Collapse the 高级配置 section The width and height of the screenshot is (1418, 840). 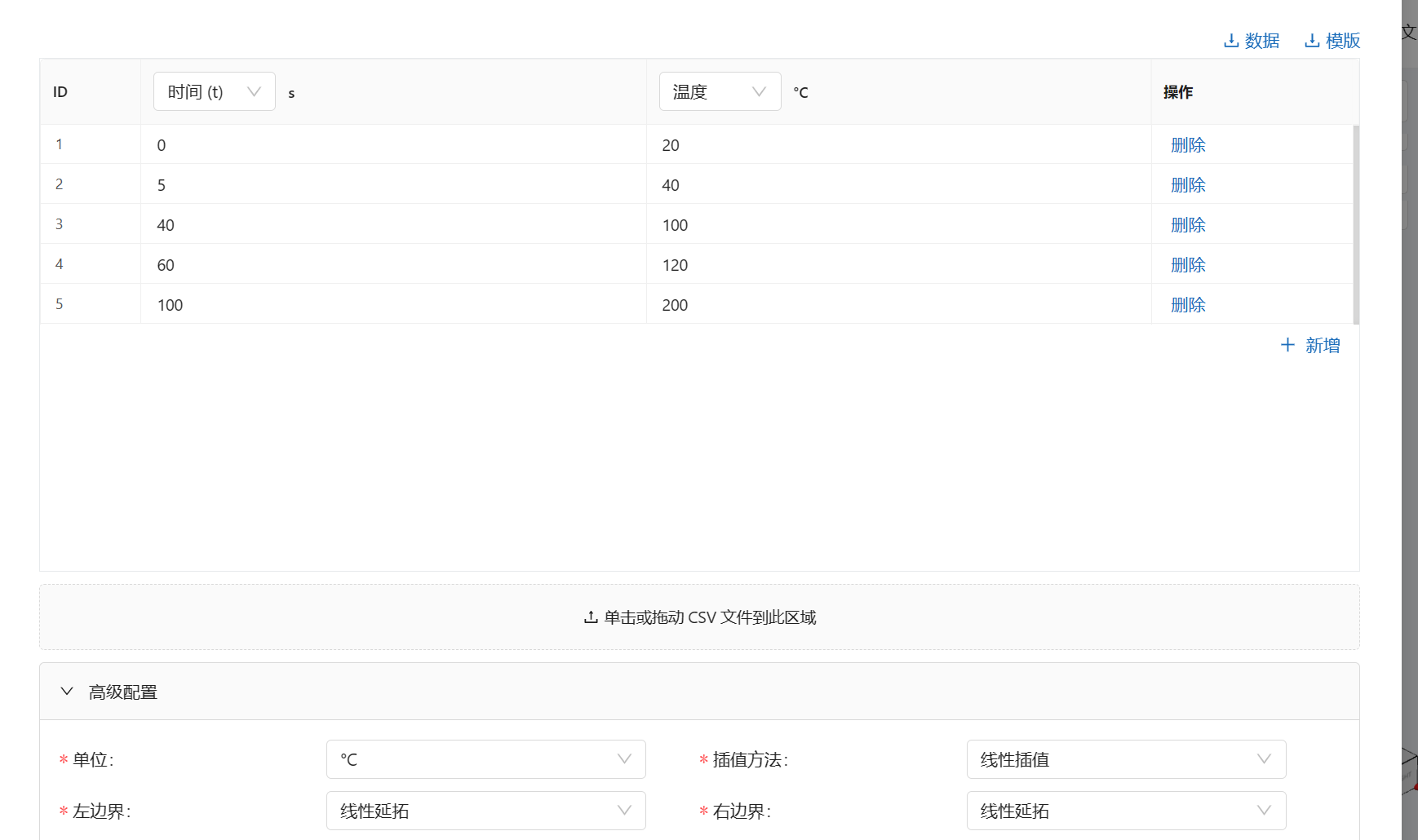pos(699,692)
